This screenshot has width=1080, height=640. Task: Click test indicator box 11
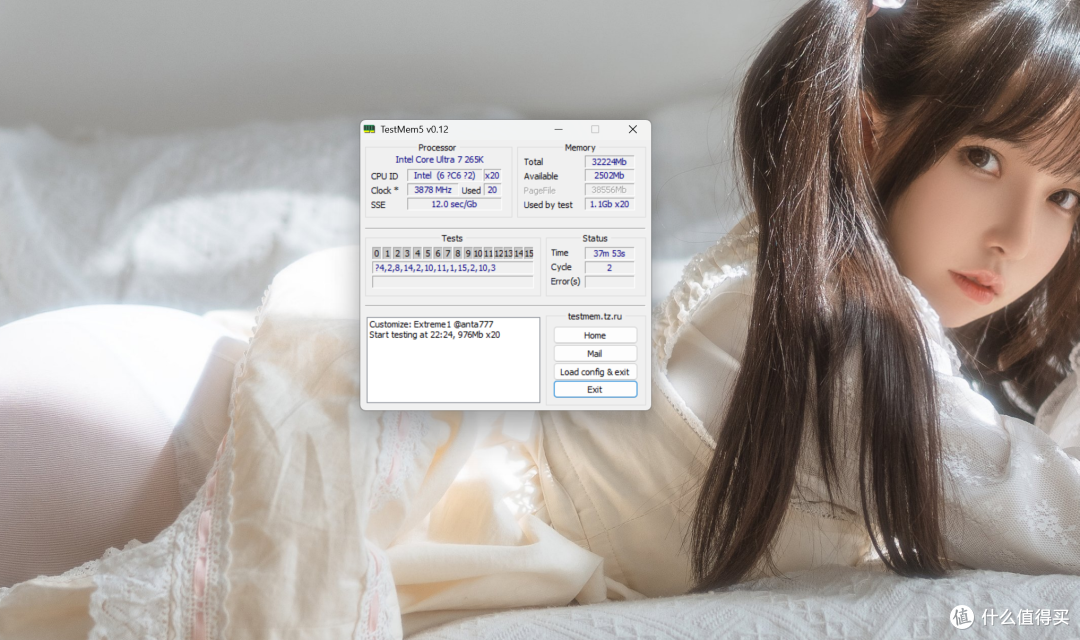point(488,254)
